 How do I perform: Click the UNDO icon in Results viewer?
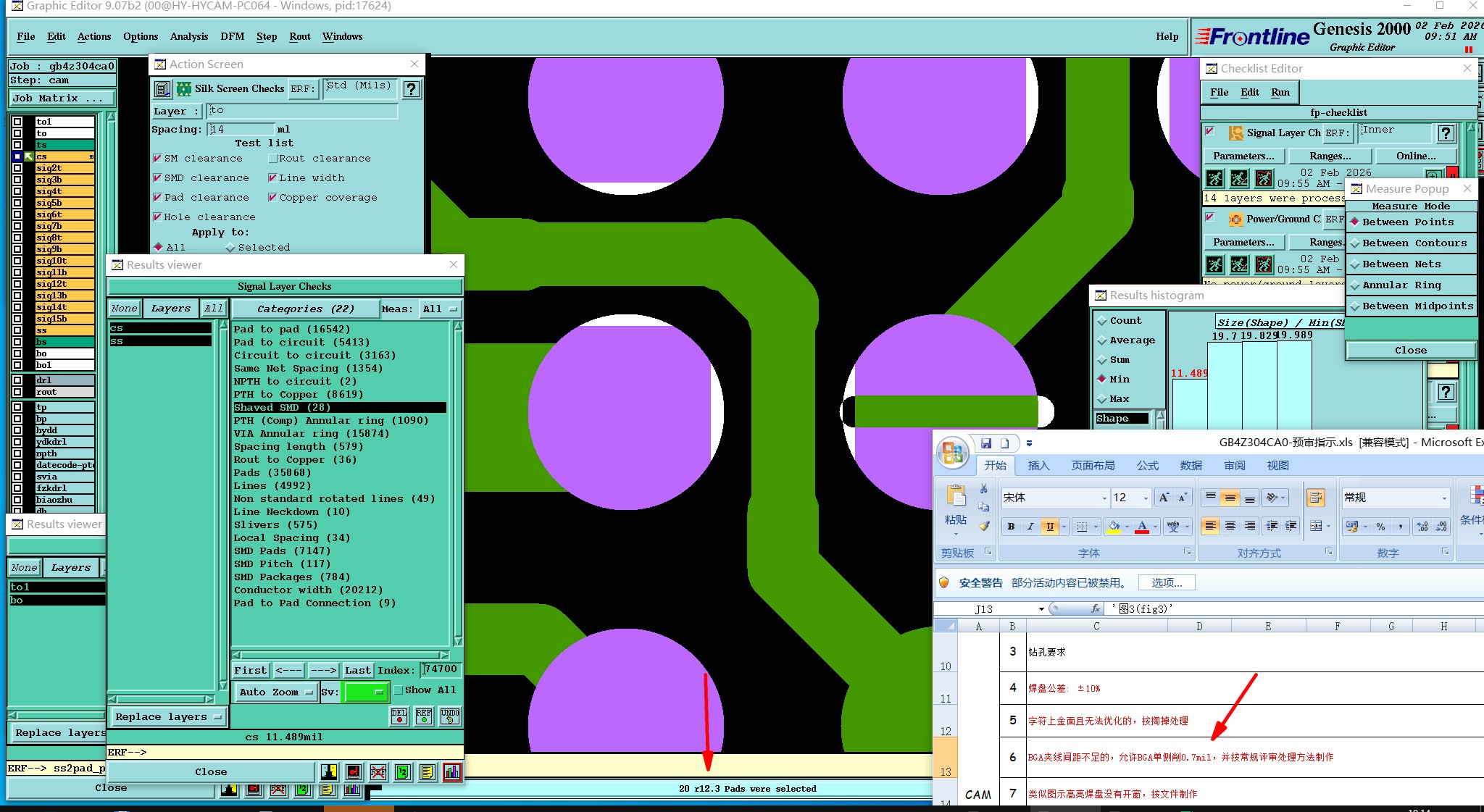click(449, 716)
